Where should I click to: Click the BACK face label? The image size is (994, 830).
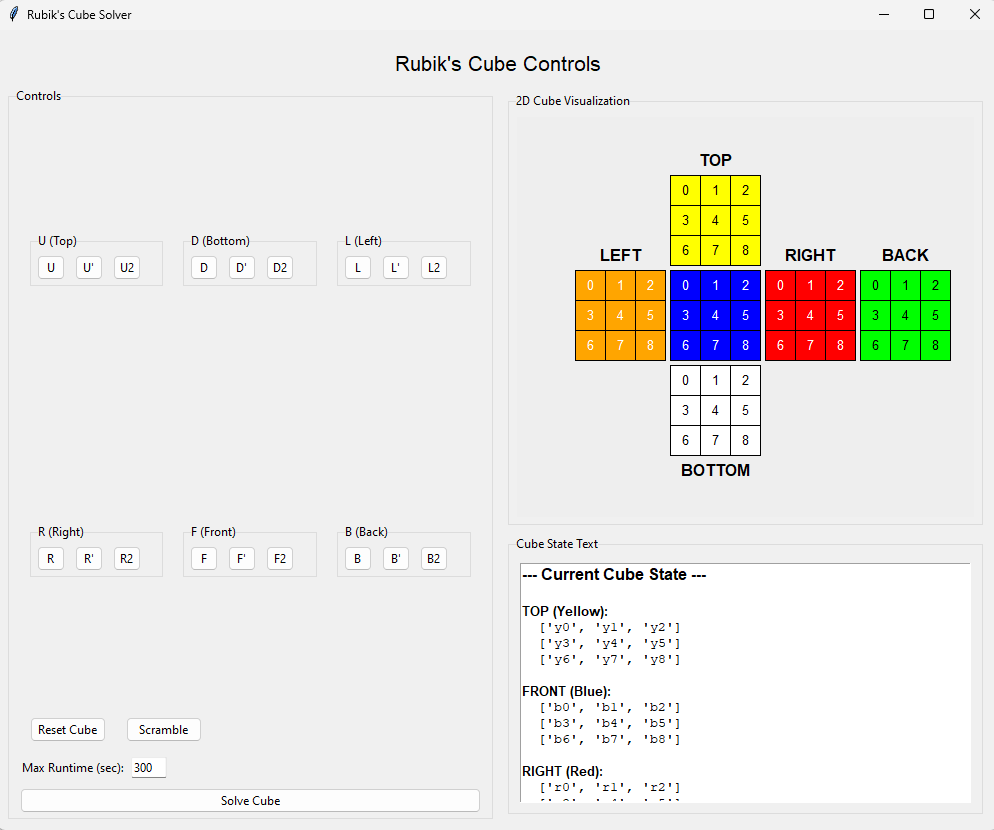click(905, 256)
